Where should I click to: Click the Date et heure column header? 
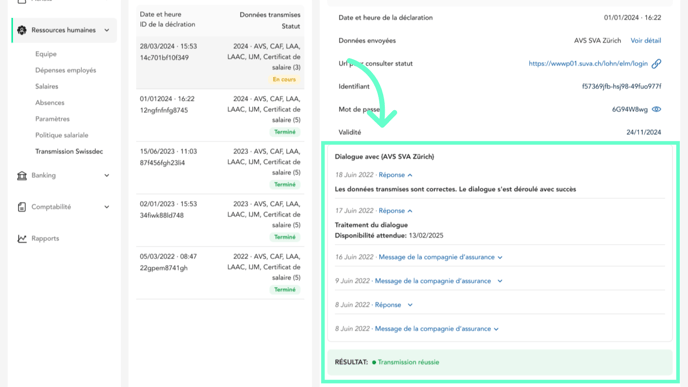point(160,14)
